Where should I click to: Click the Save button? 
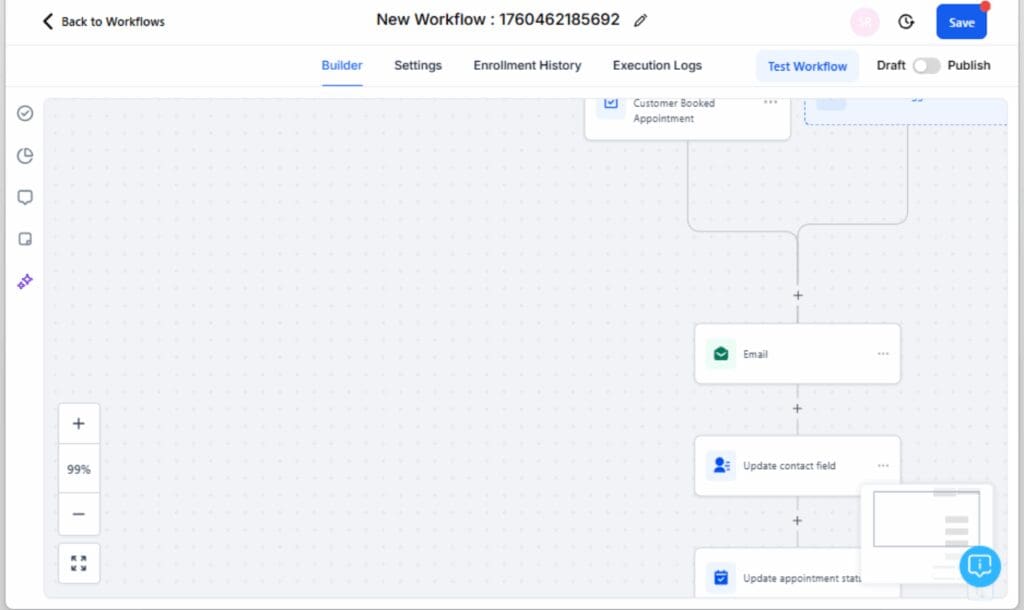point(960,21)
